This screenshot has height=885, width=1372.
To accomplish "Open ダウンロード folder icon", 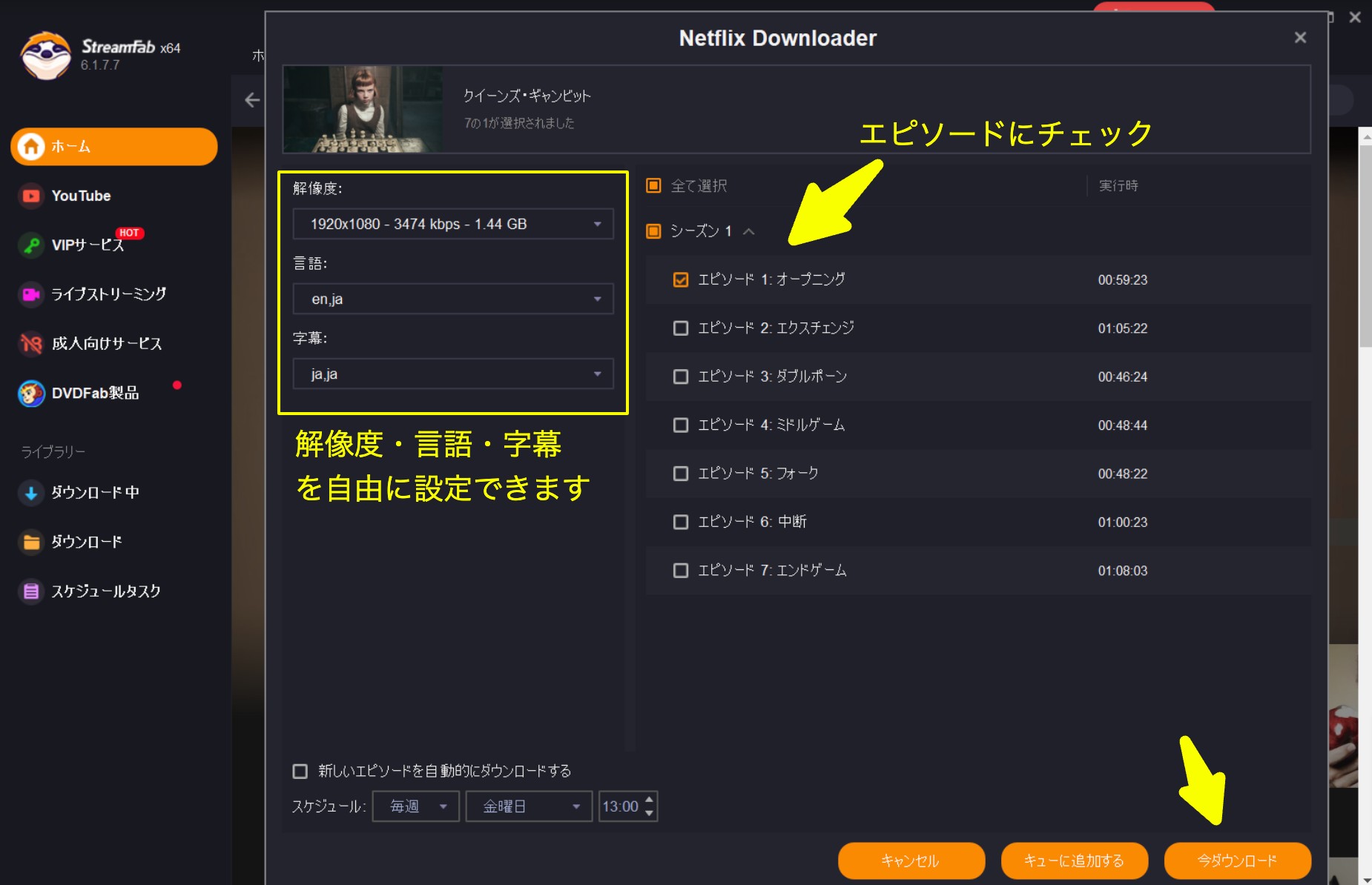I will tap(31, 542).
